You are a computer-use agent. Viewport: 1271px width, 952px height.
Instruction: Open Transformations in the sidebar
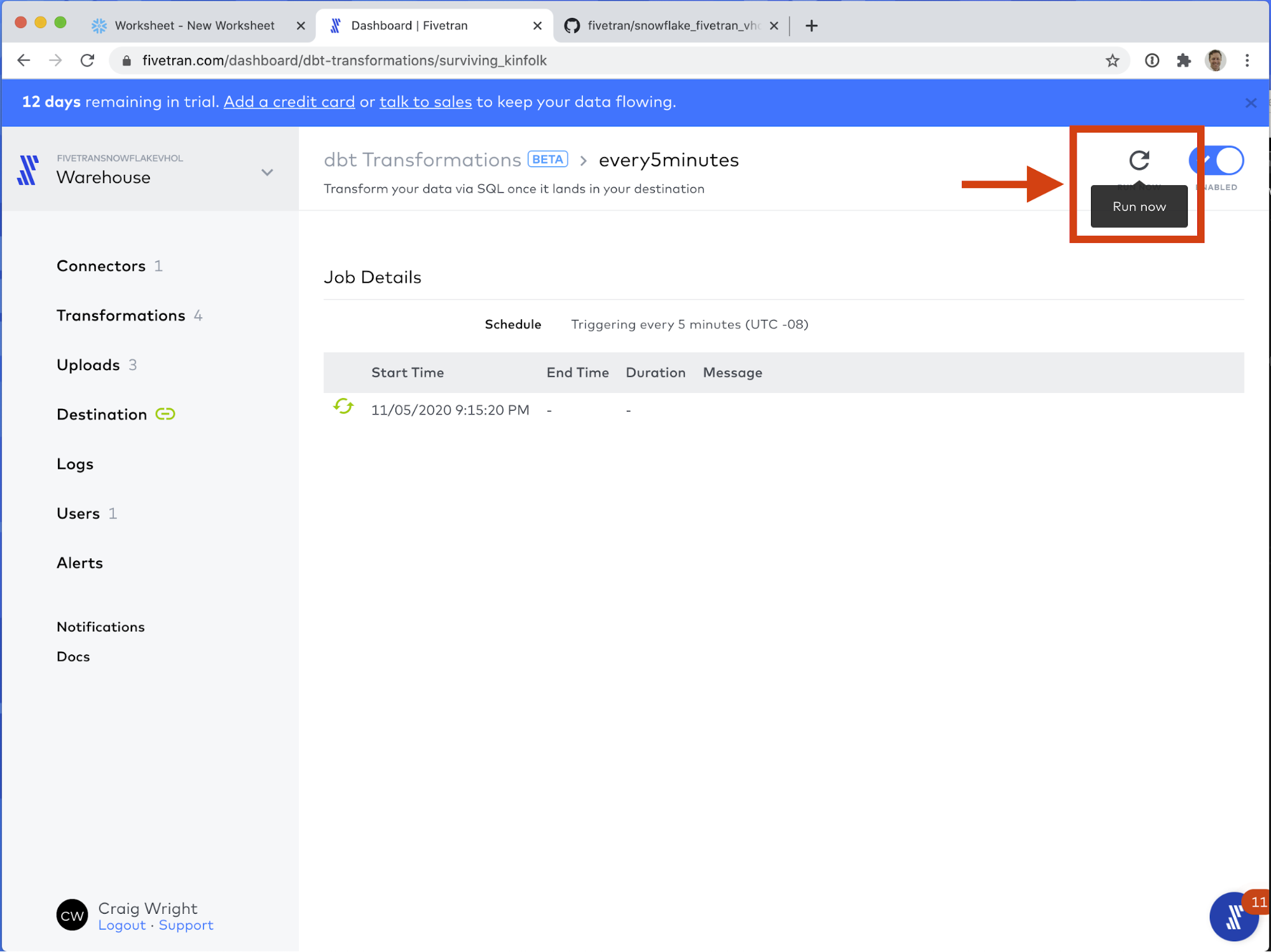pos(121,316)
